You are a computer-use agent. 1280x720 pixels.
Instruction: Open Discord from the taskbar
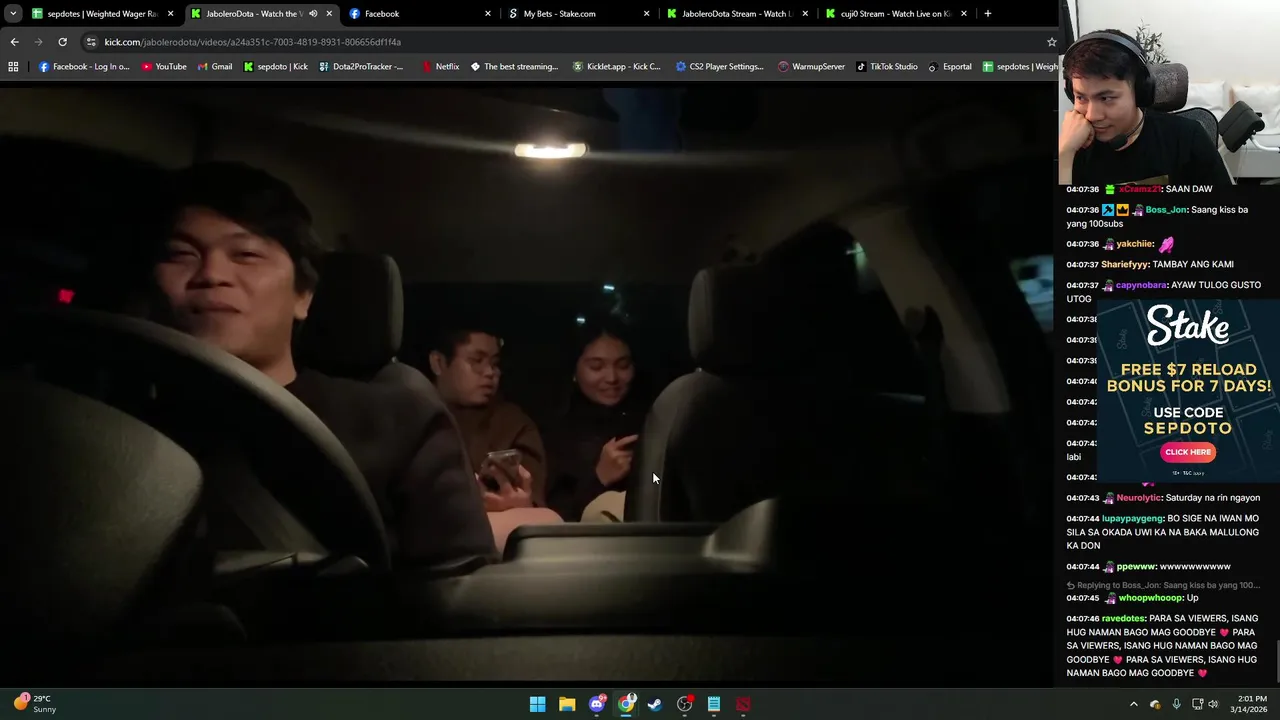click(597, 704)
